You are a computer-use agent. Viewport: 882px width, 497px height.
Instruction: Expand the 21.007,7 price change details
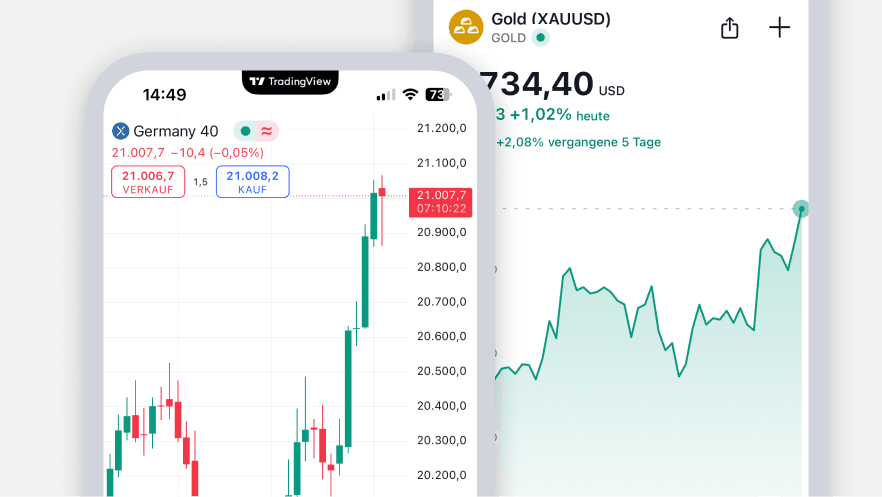point(187,153)
